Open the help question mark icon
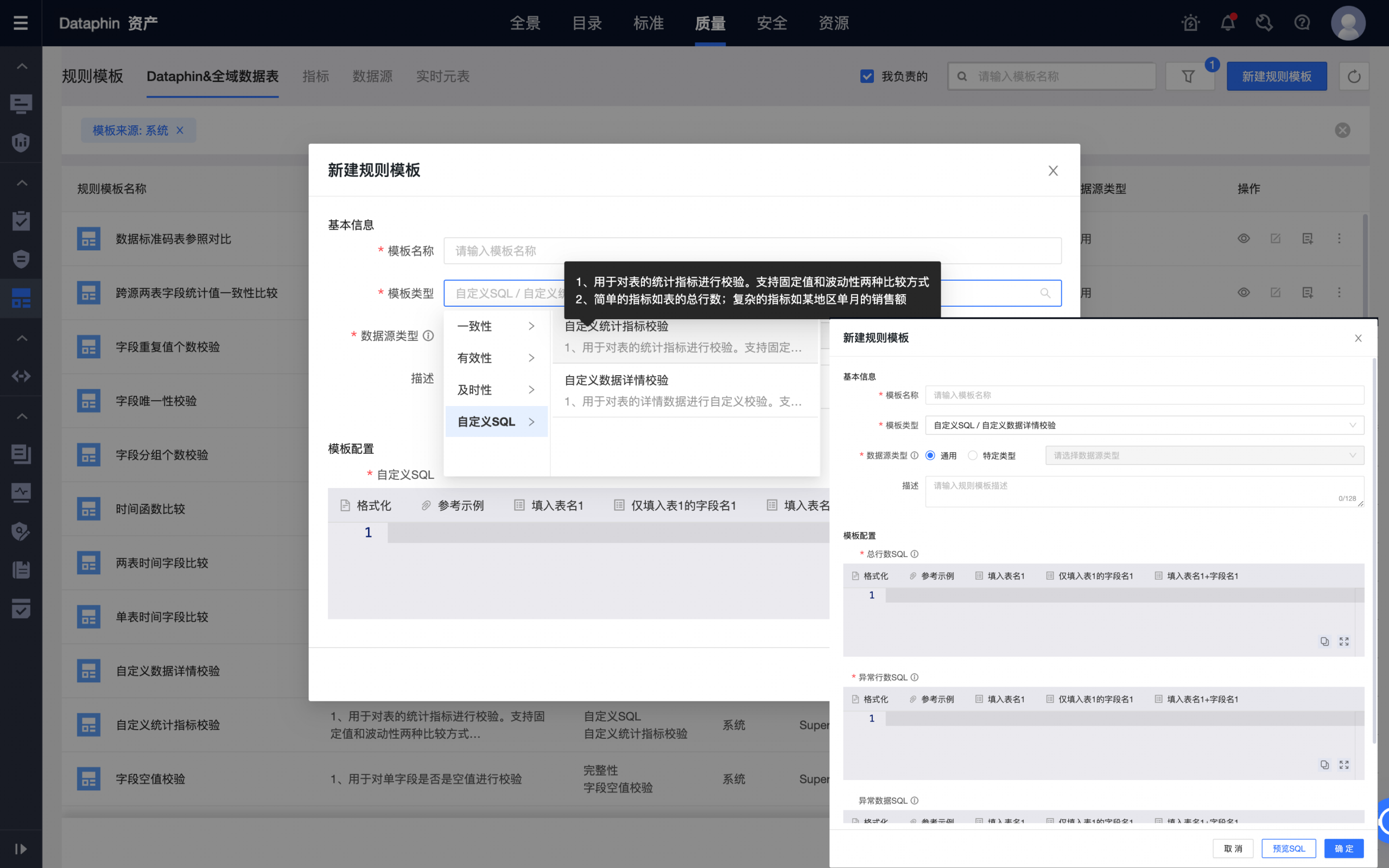Image resolution: width=1389 pixels, height=868 pixels. (x=1302, y=23)
